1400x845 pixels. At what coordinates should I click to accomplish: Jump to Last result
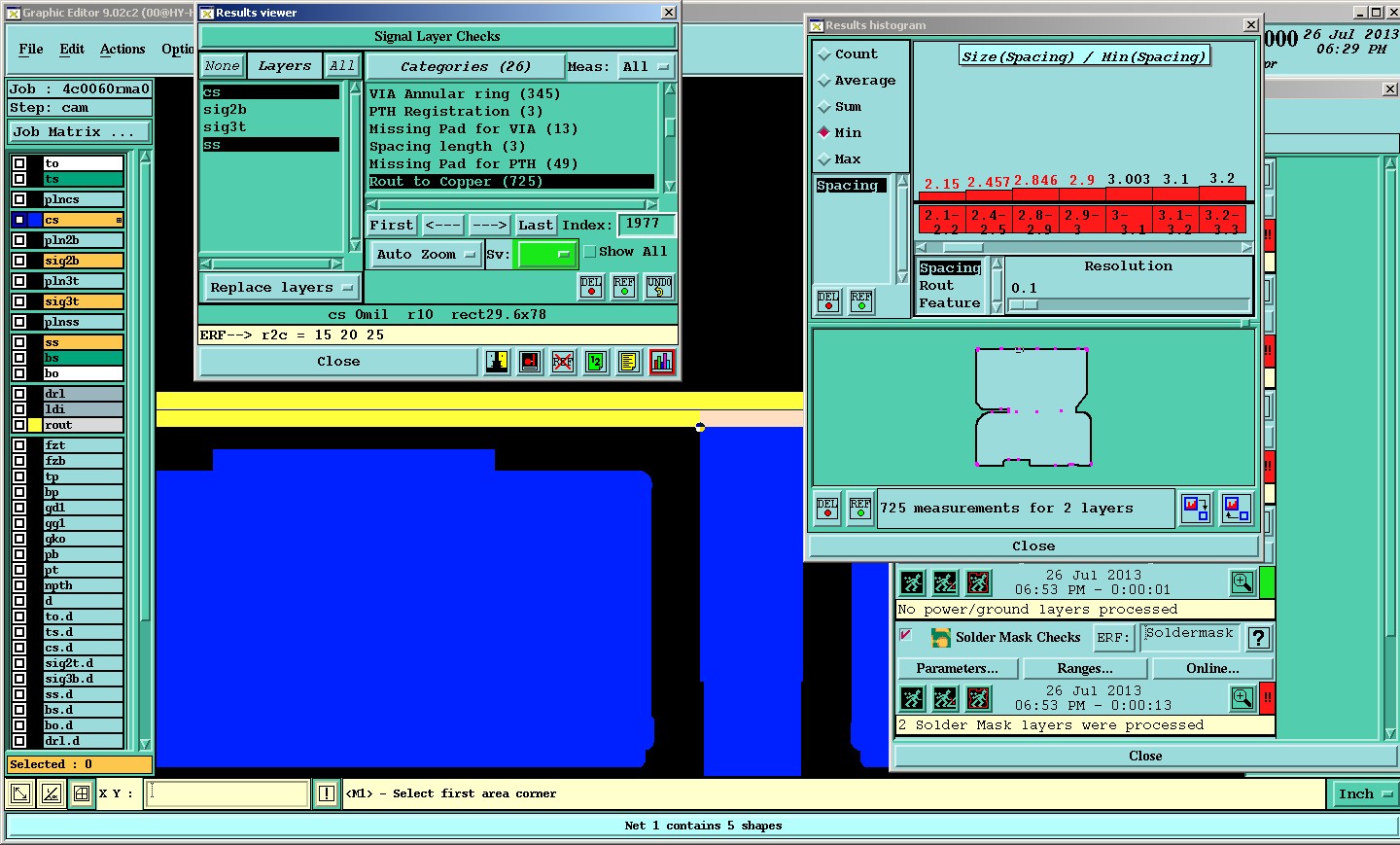536,226
